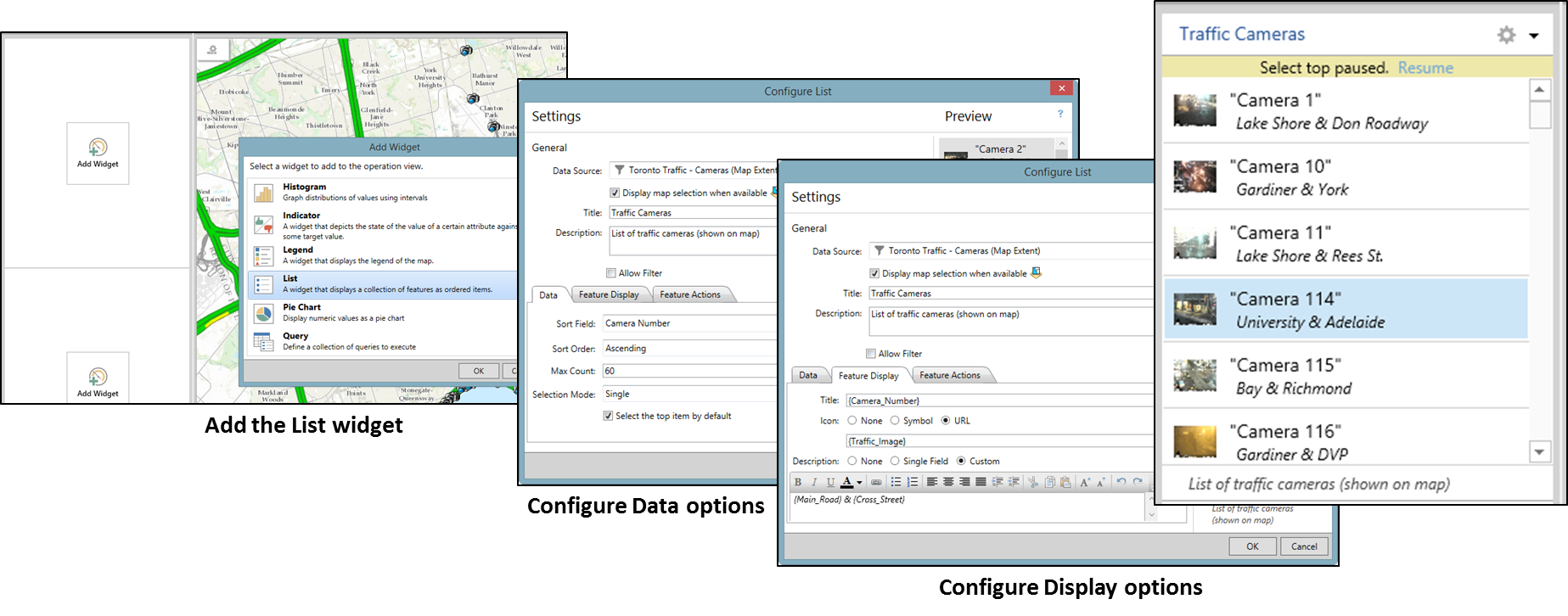Open the font color dropdown arrow
The height and width of the screenshot is (616, 1568).
pyautogui.click(x=859, y=483)
